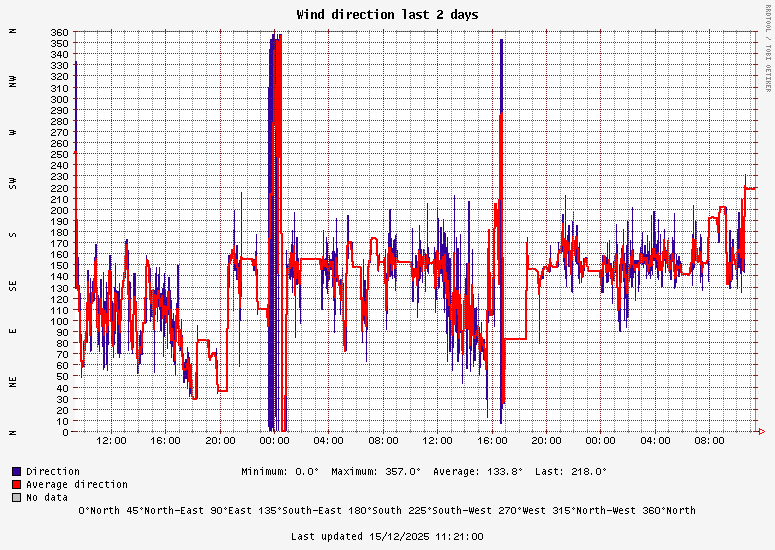Click the 360 label on y-axis
775x550 pixels.
[60, 33]
